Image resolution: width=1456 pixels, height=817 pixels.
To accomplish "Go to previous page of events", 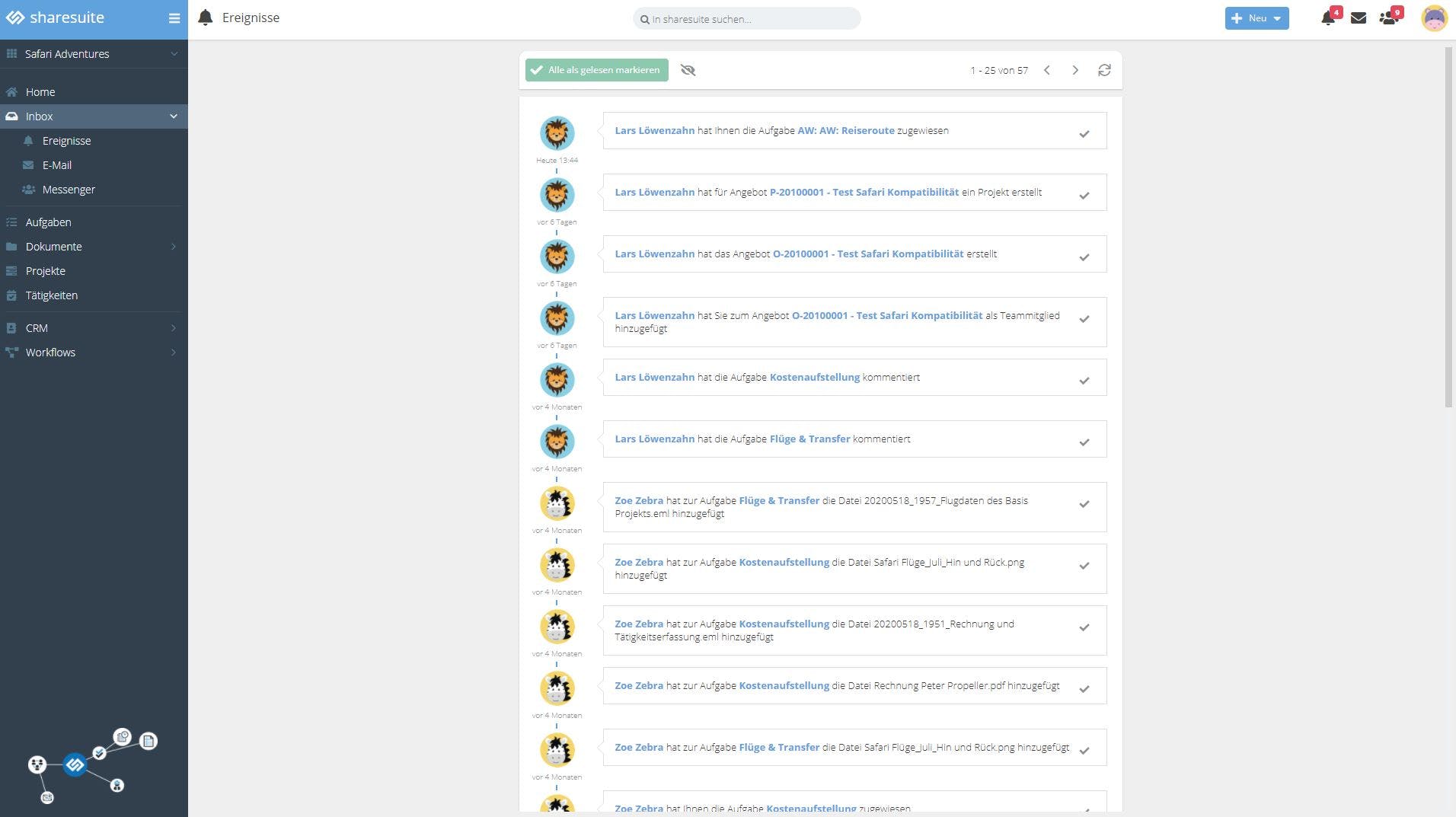I will pyautogui.click(x=1047, y=70).
